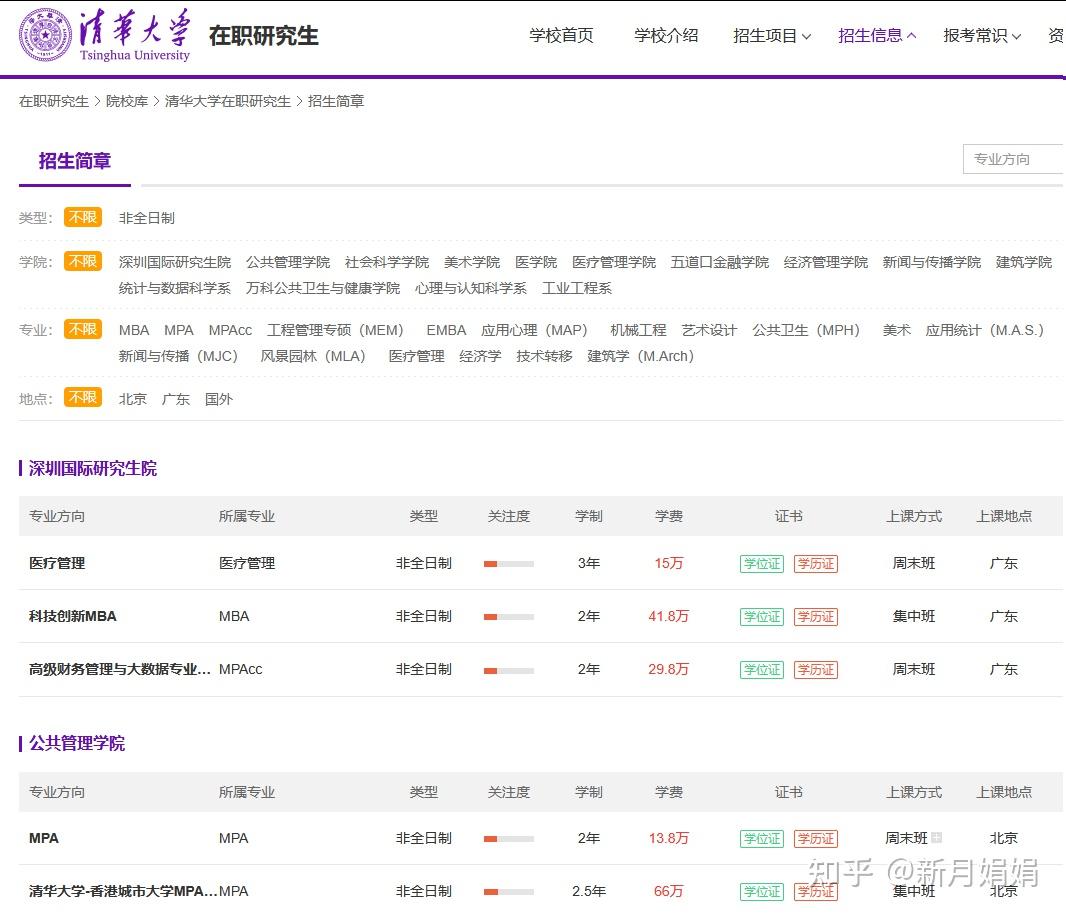This screenshot has height=917, width=1066.
Task: Filter location by 广东
Action: pos(175,399)
